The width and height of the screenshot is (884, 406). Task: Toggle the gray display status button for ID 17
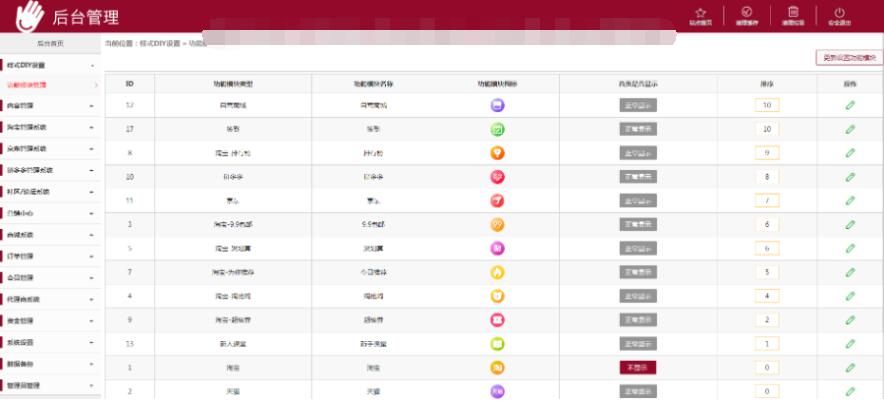(x=637, y=129)
